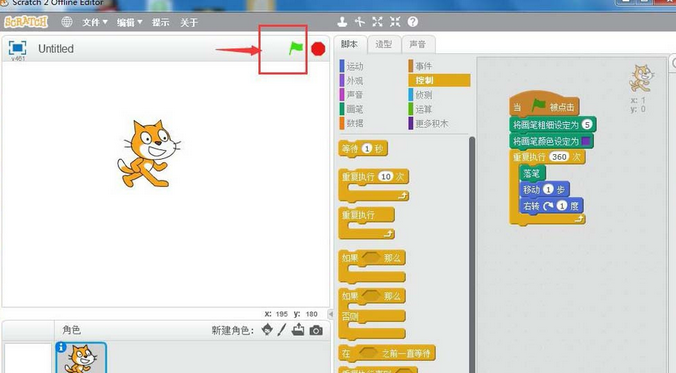Click the 将画笔粗细设定为 block in script

[553, 125]
